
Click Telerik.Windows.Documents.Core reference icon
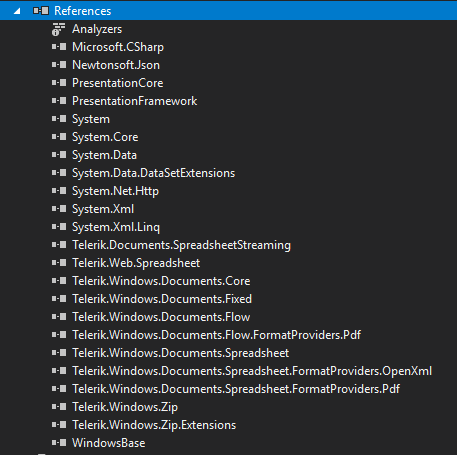point(59,281)
